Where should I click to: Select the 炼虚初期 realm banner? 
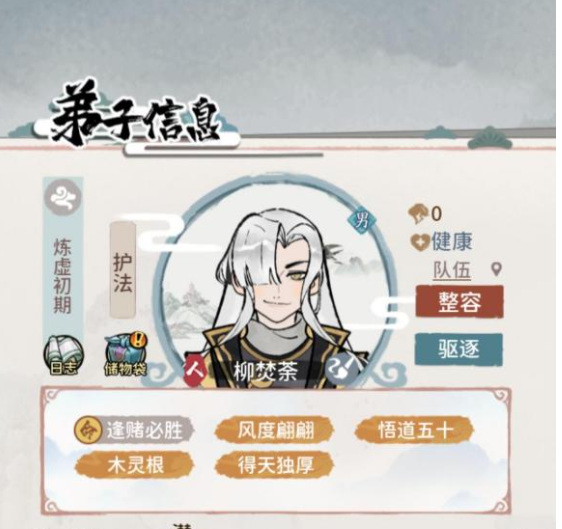[63, 276]
